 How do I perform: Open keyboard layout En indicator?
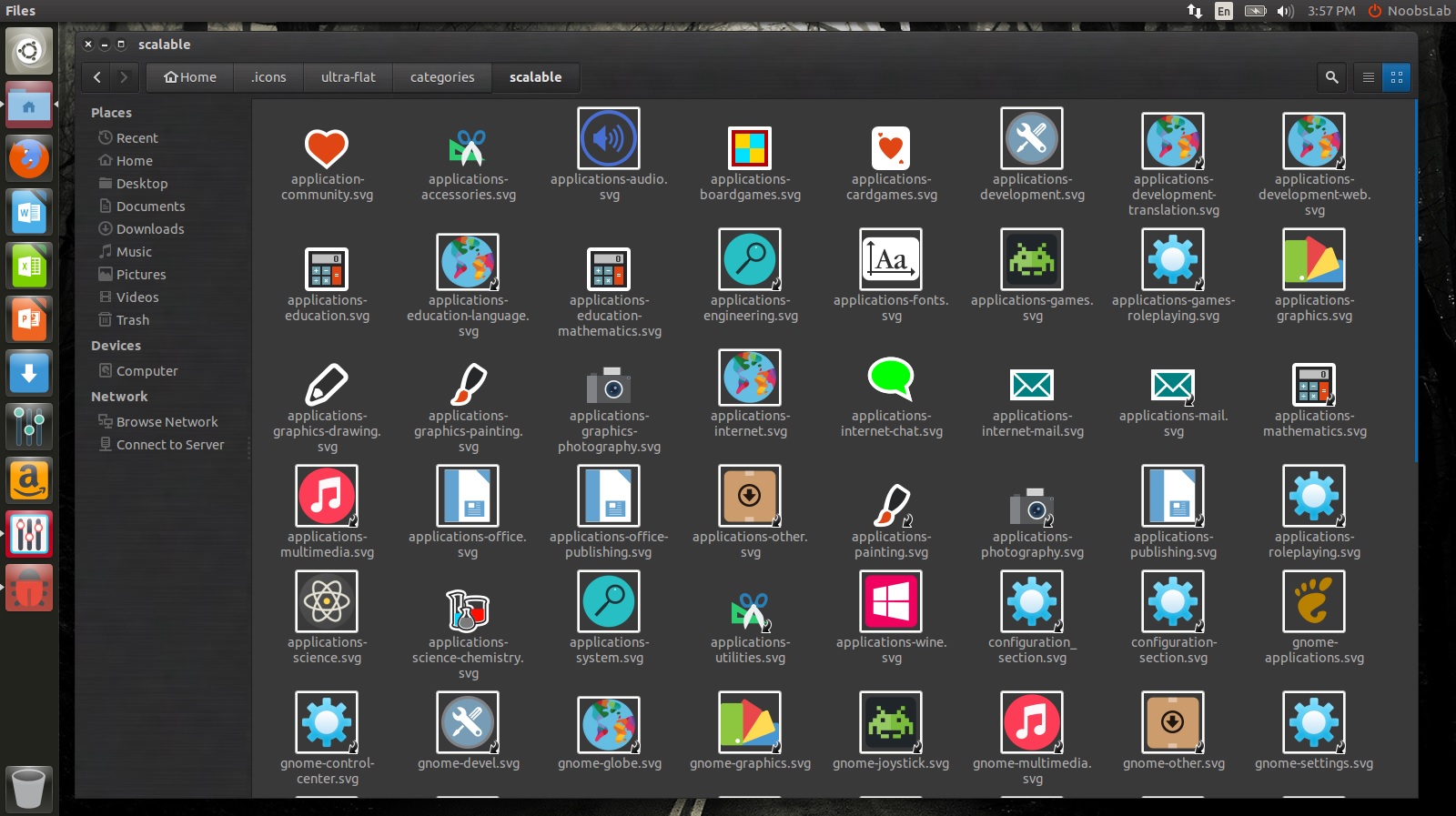pos(1224,11)
